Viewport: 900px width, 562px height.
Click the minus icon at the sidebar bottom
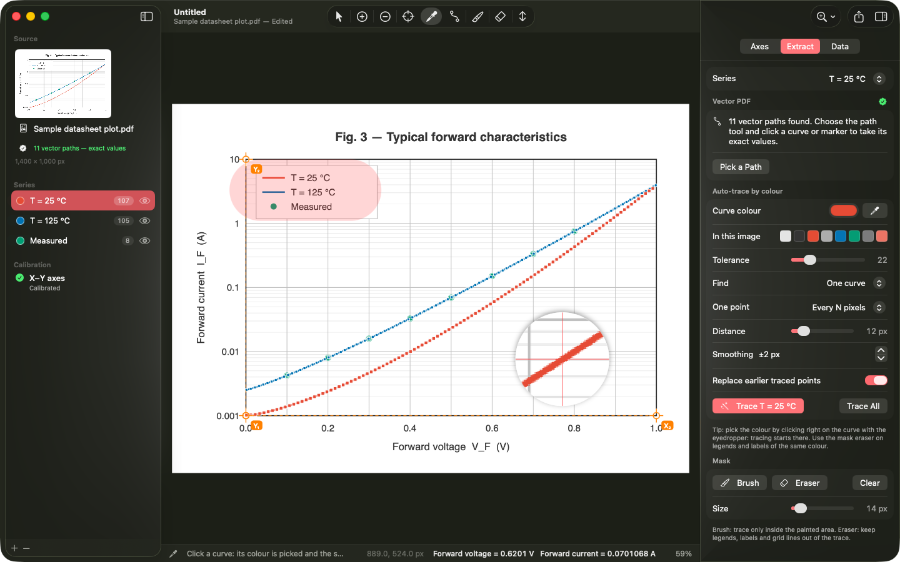point(26,548)
